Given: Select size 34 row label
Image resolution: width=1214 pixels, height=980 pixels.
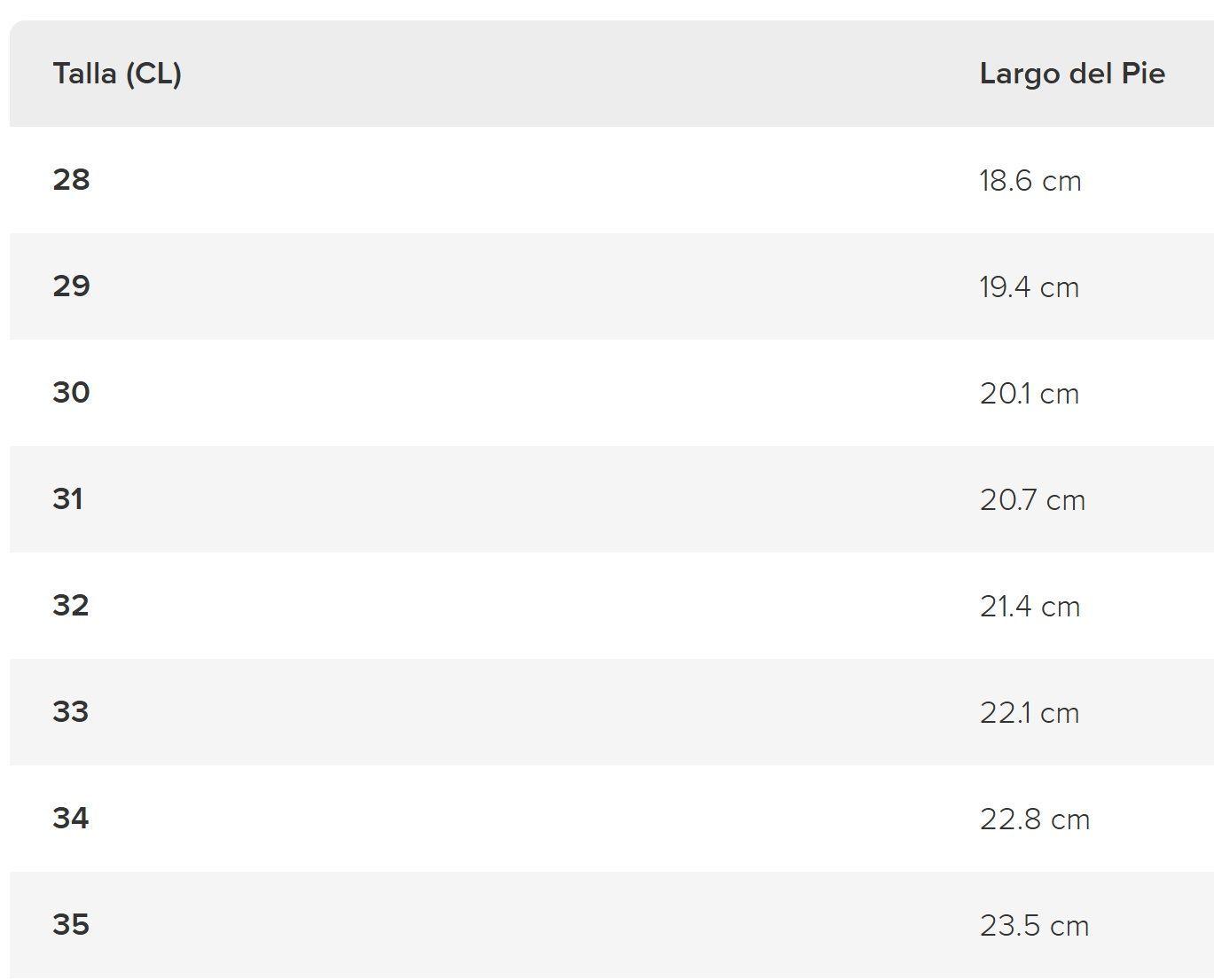Looking at the screenshot, I should click(71, 819).
